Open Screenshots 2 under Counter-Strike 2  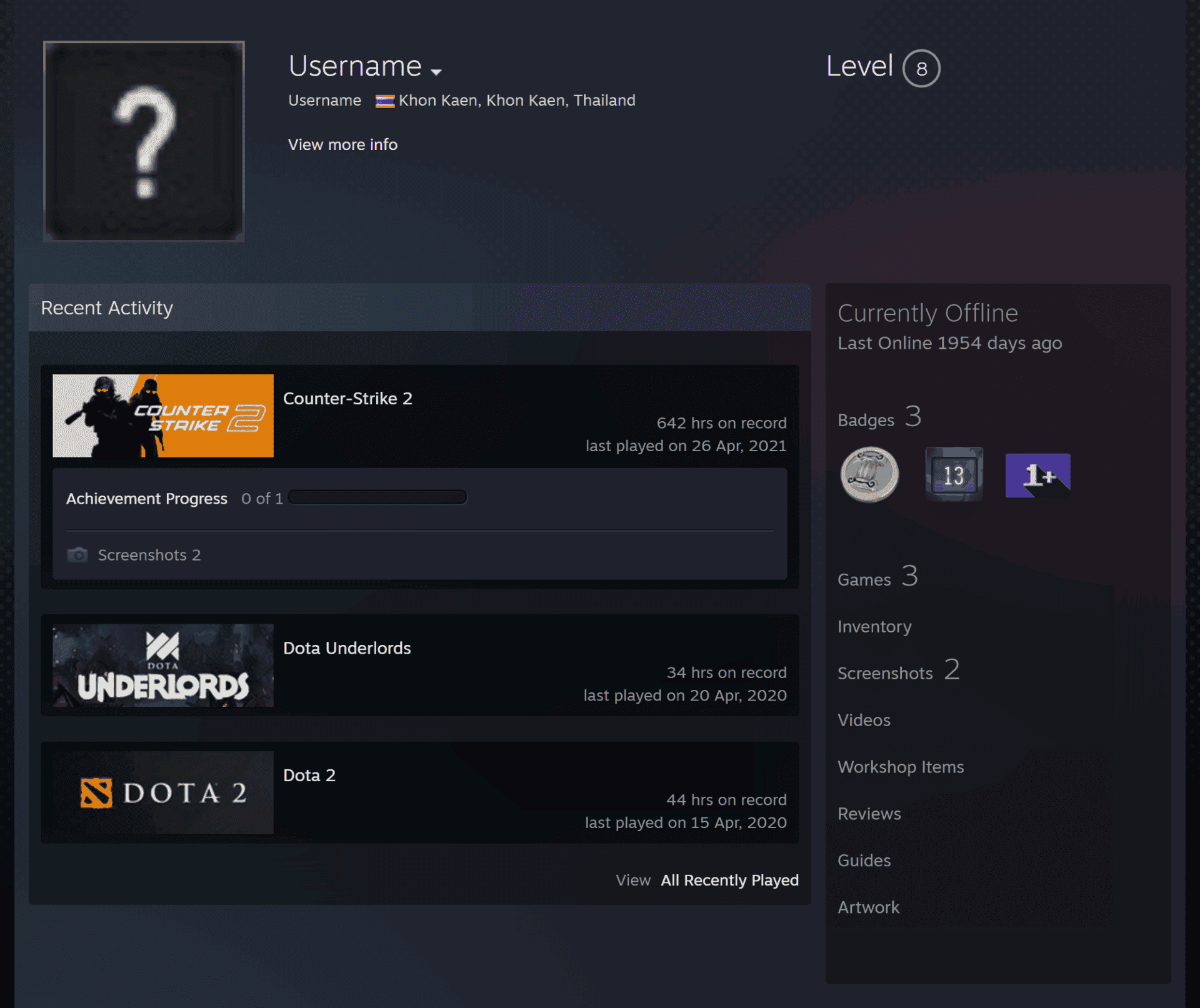[x=149, y=555]
